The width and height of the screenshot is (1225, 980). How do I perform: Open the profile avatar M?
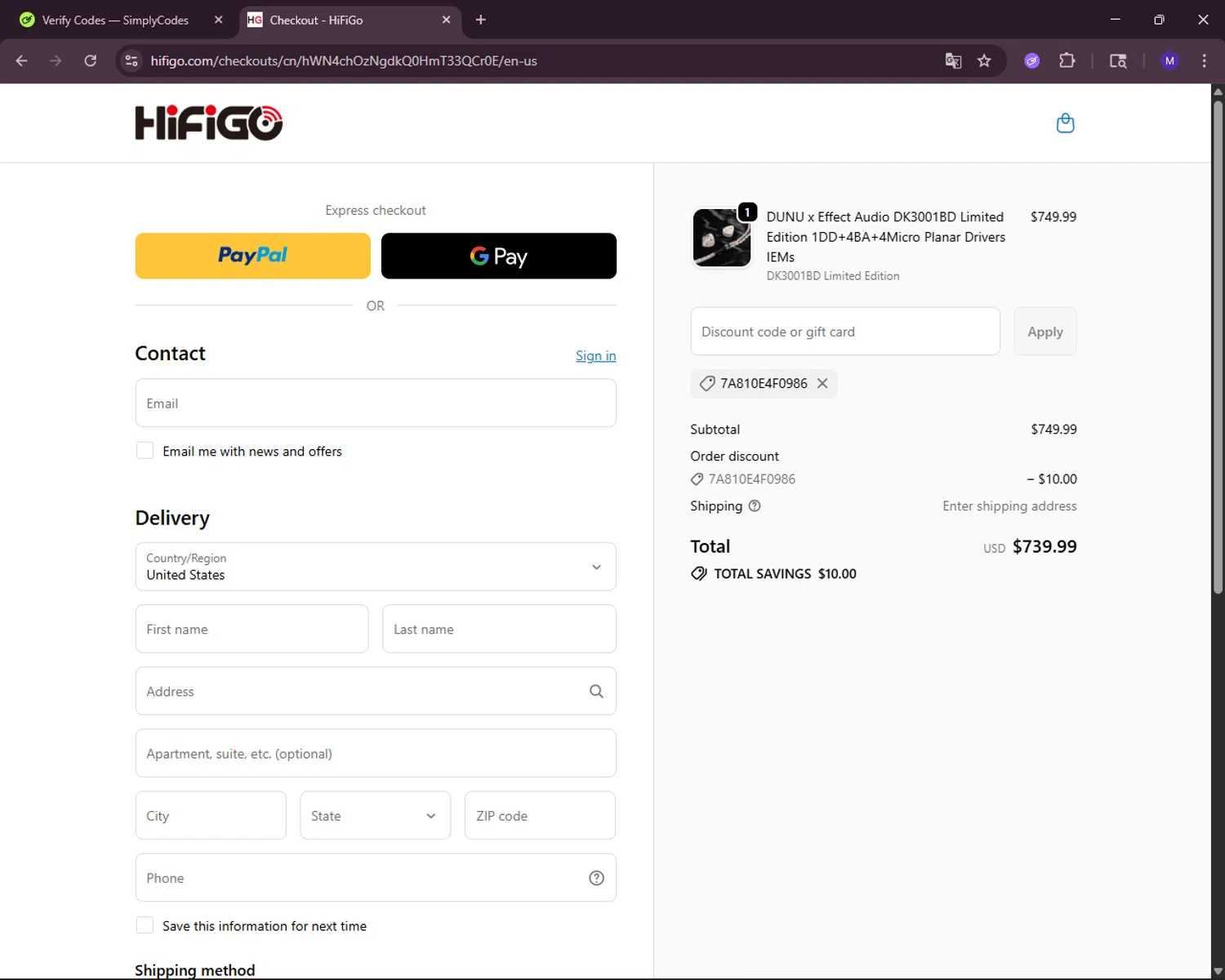[1169, 60]
